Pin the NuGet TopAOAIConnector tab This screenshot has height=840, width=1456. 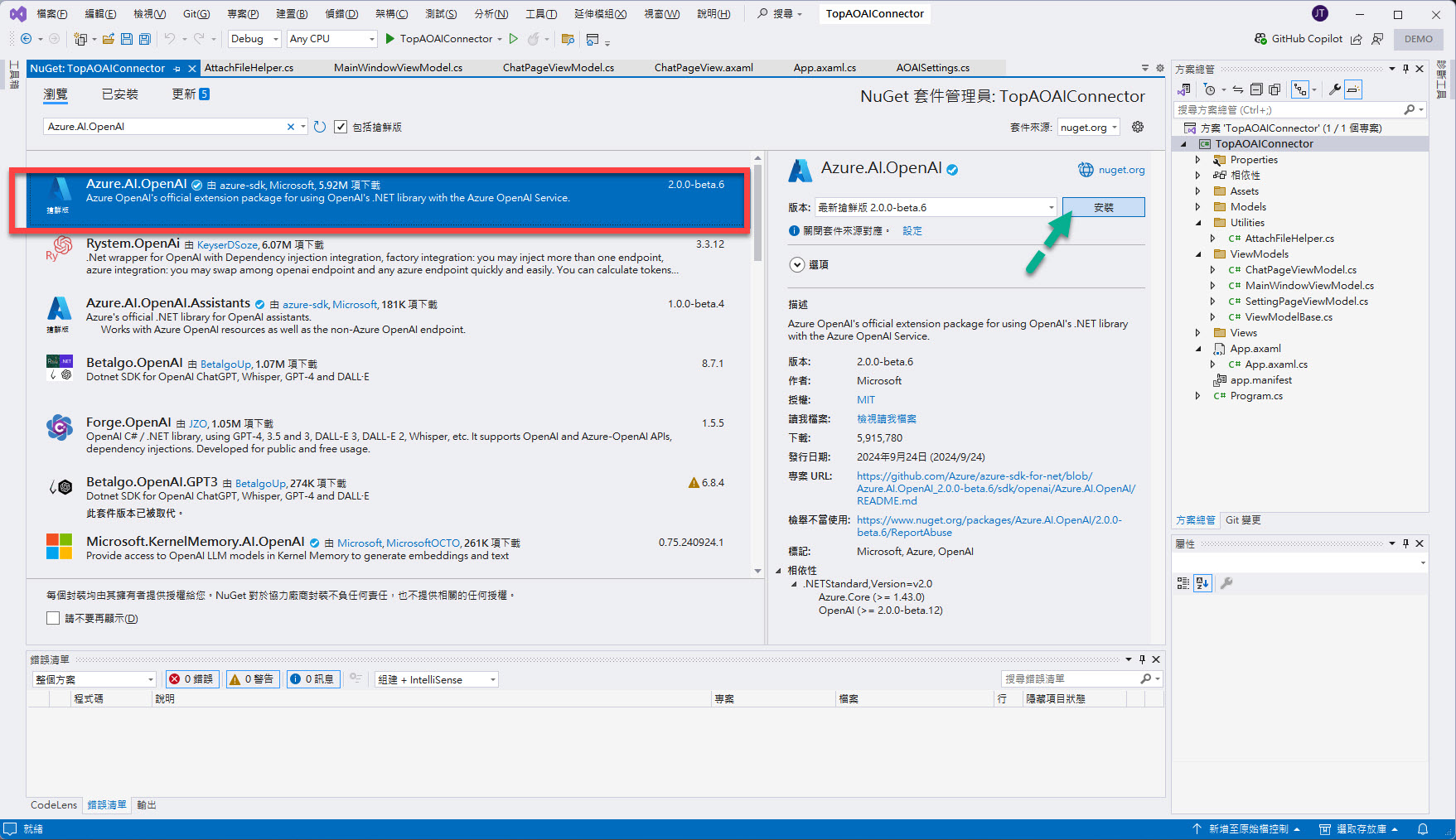(x=177, y=69)
